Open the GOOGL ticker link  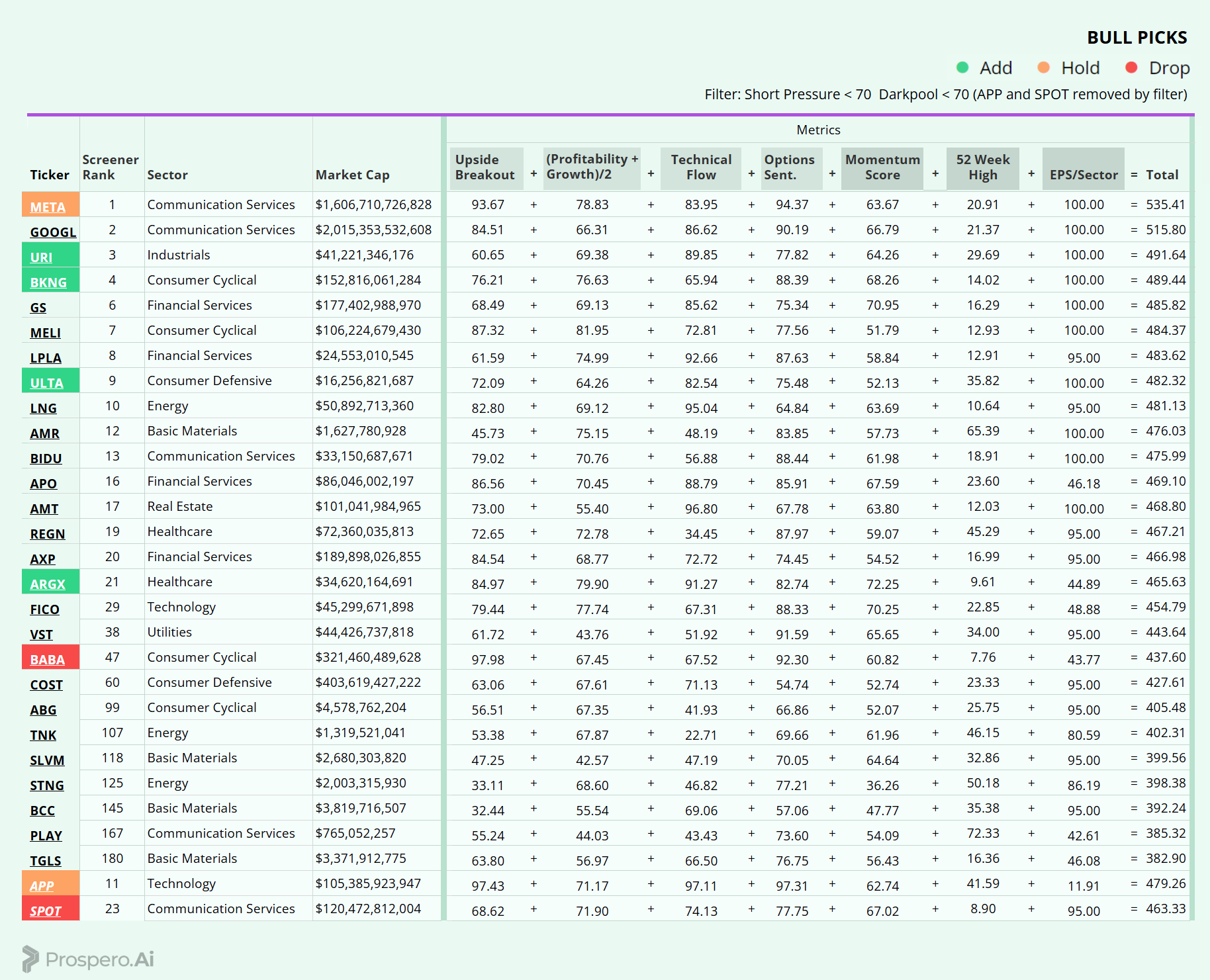pos(53,232)
